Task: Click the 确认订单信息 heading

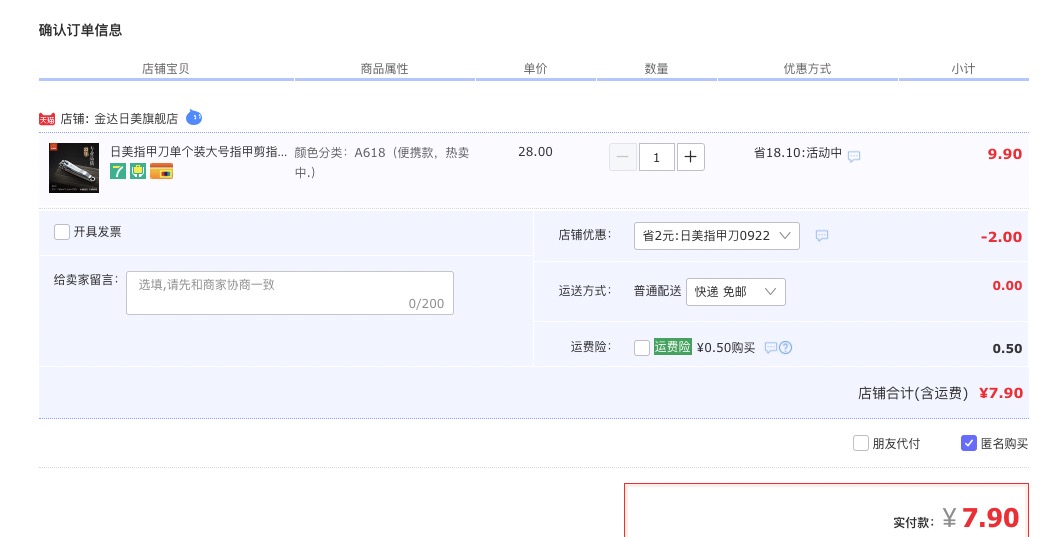Action: 81,30
